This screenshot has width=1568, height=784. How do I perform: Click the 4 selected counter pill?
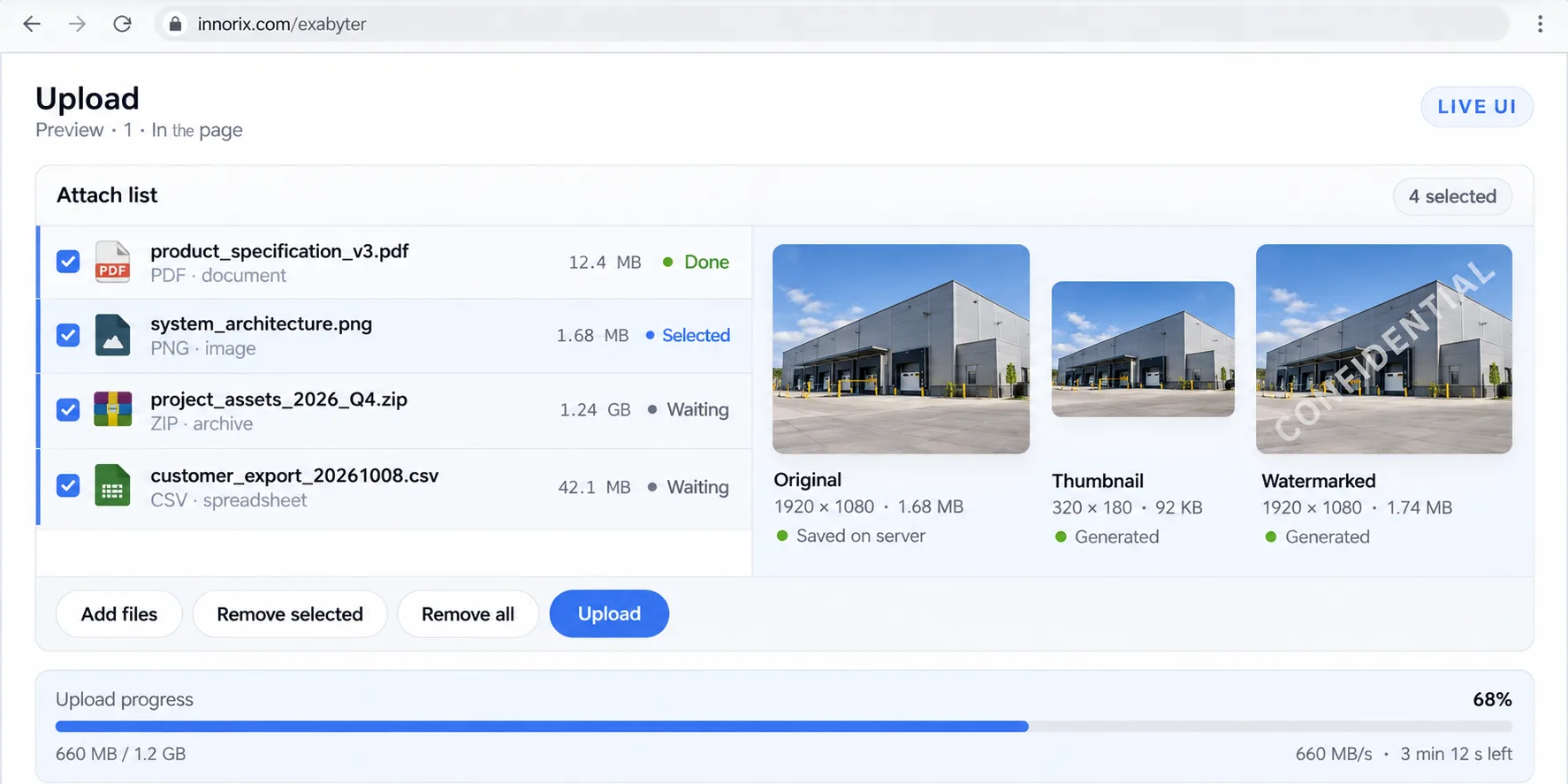[1452, 196]
